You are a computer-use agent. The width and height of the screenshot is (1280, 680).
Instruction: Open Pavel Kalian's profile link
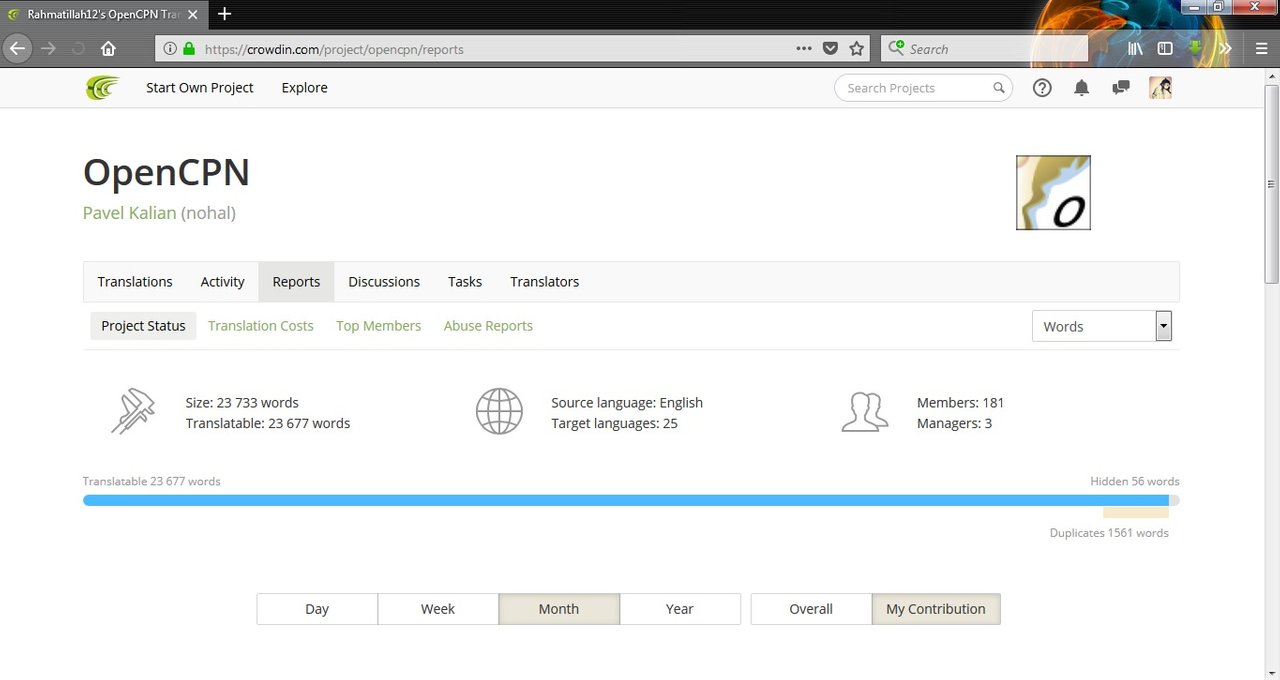130,213
